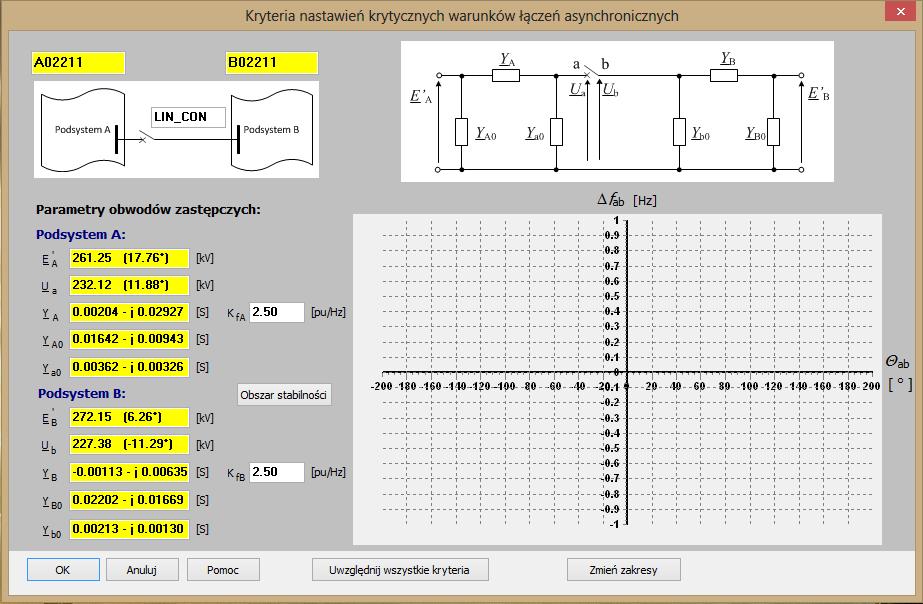Click Uwzględnij wszystkie kryteria button
The image size is (923, 604).
[x=400, y=569]
